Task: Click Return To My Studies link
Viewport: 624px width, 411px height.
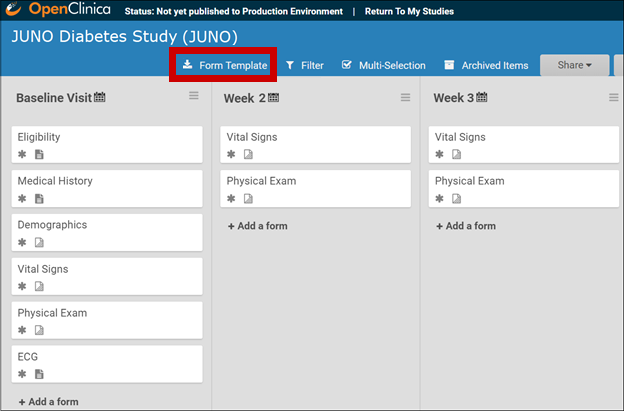Action: click(x=409, y=11)
